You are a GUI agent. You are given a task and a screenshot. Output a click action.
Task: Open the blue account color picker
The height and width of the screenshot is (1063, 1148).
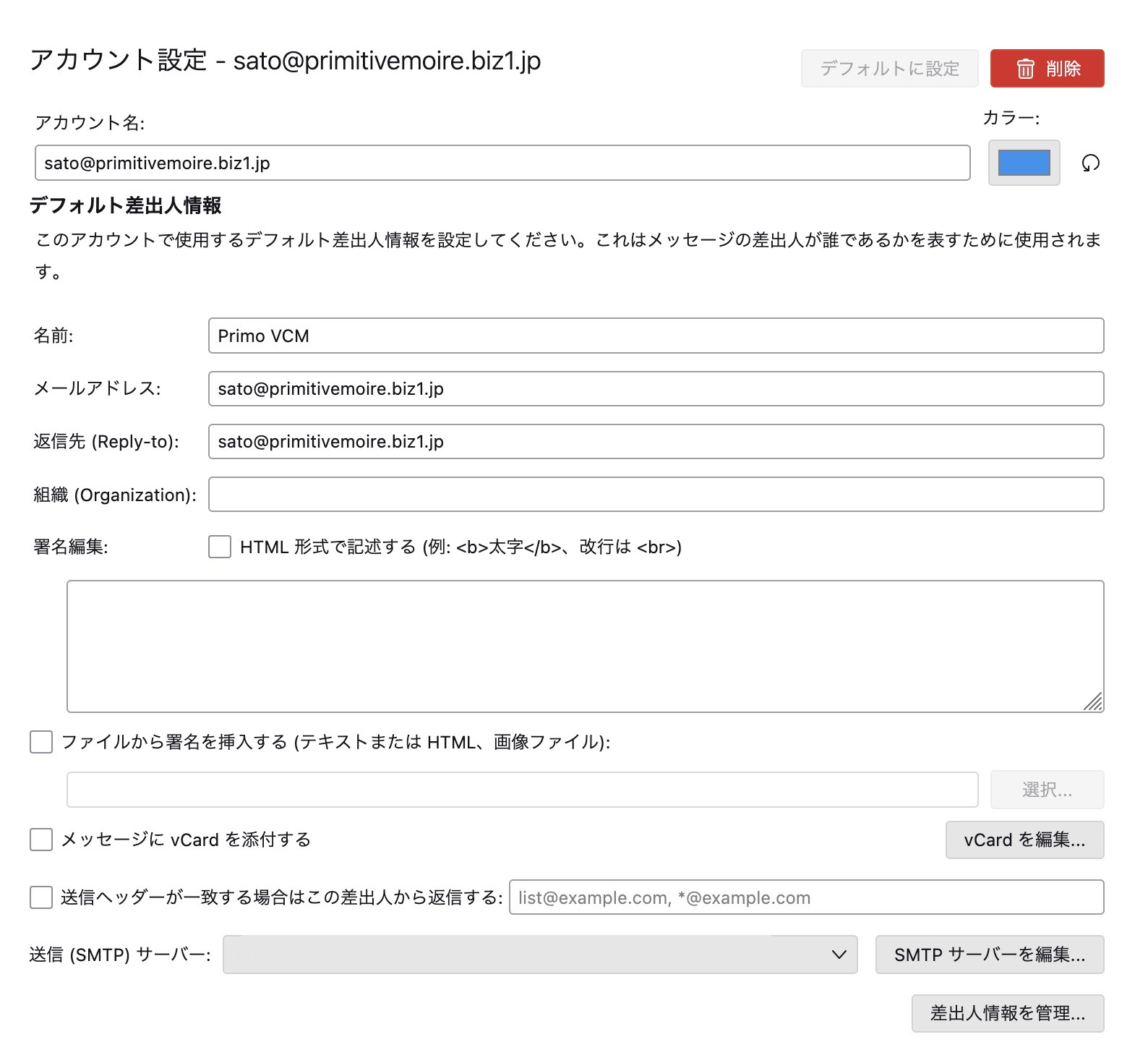click(x=1024, y=163)
